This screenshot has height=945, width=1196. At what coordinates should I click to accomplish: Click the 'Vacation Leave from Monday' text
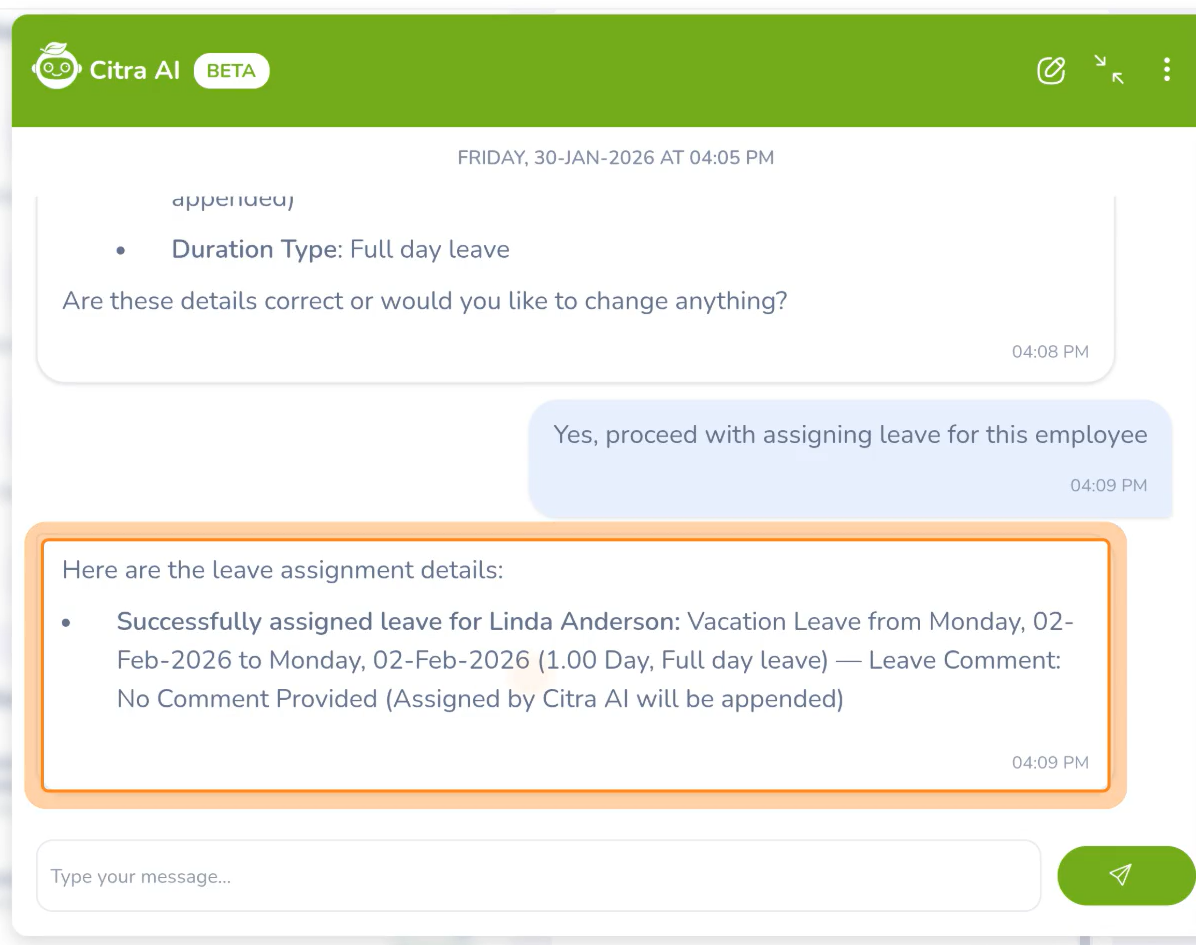tap(855, 622)
